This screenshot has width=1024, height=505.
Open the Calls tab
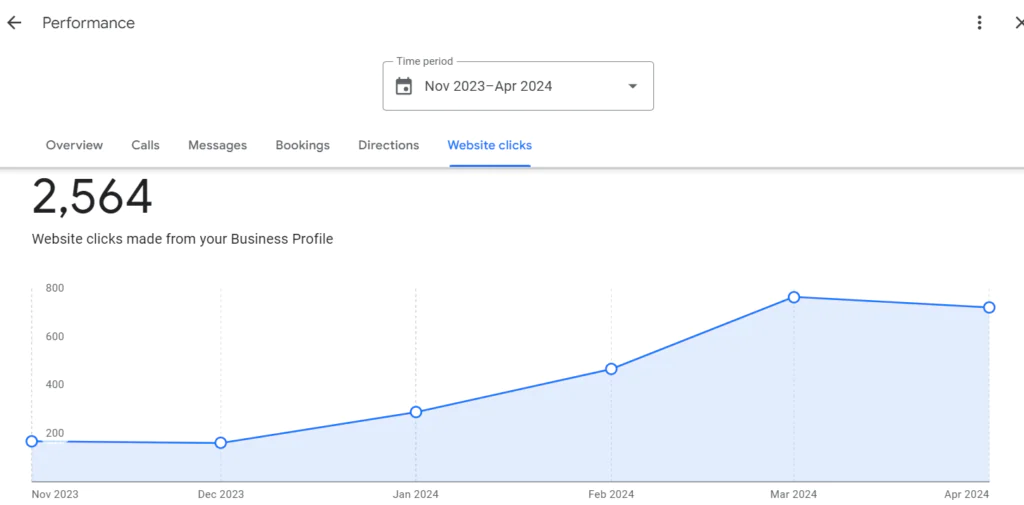(x=145, y=145)
